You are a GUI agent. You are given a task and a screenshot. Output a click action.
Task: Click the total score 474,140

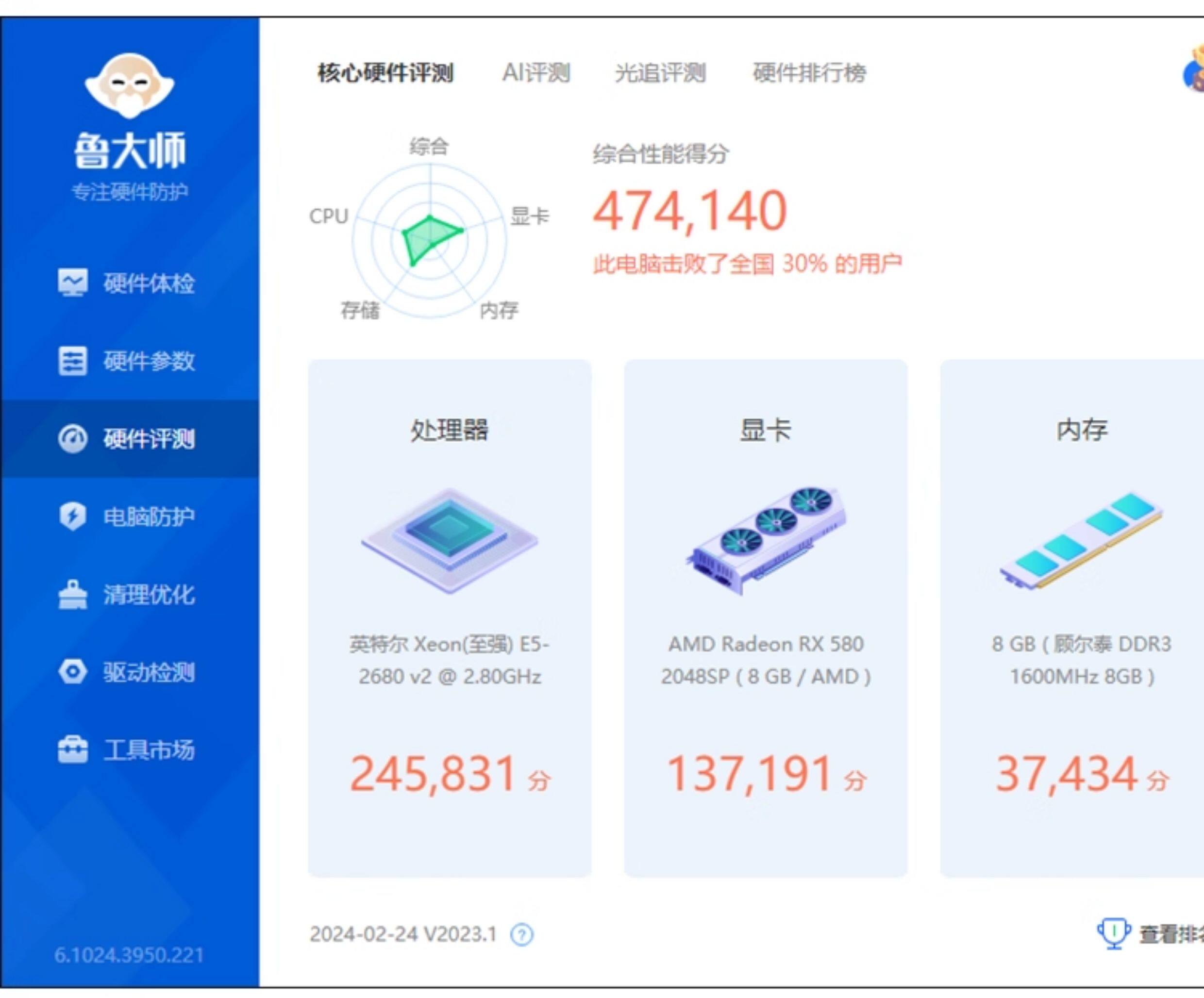(x=690, y=211)
